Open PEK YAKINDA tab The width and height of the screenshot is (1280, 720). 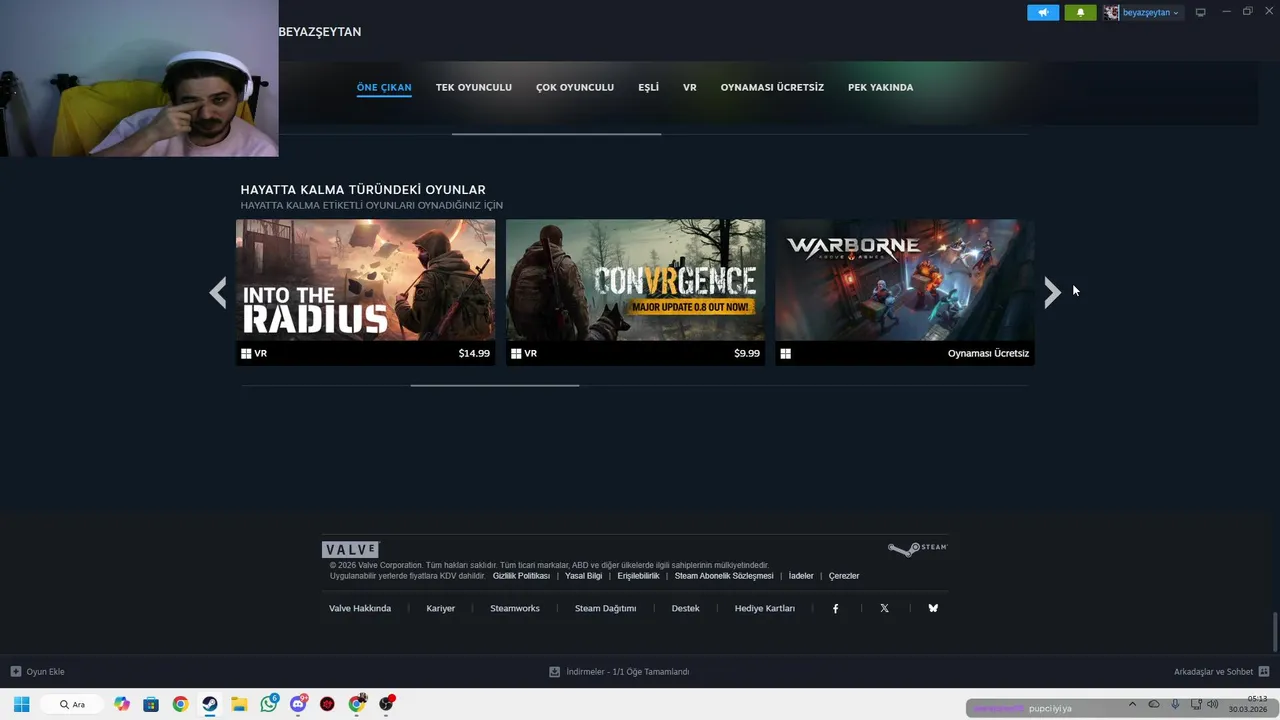pyautogui.click(x=881, y=87)
